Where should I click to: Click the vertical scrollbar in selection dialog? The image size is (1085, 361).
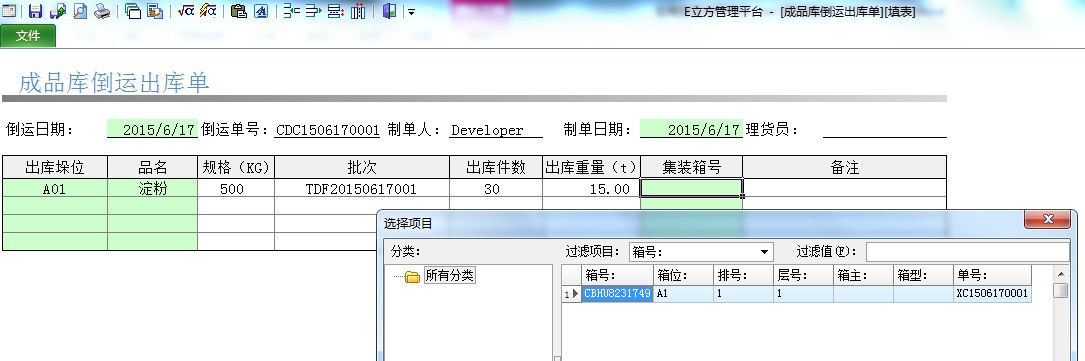(1060, 312)
